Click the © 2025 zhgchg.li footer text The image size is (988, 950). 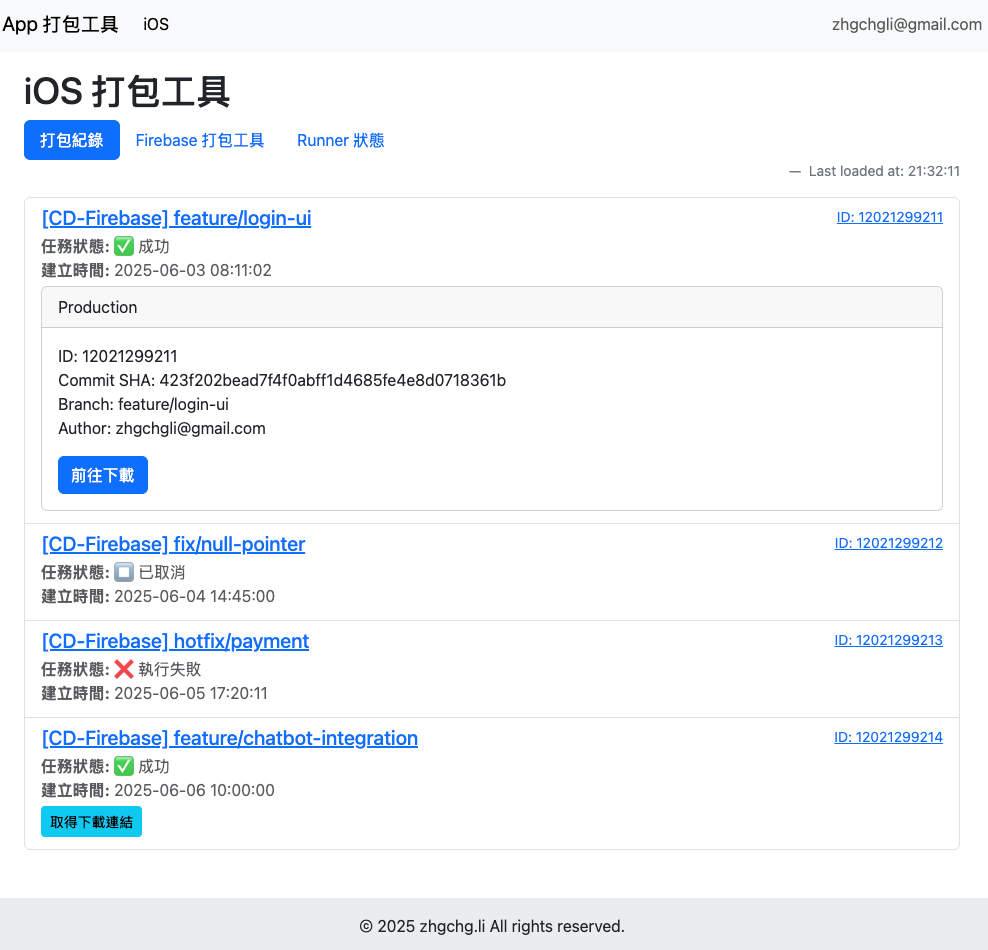coord(492,926)
